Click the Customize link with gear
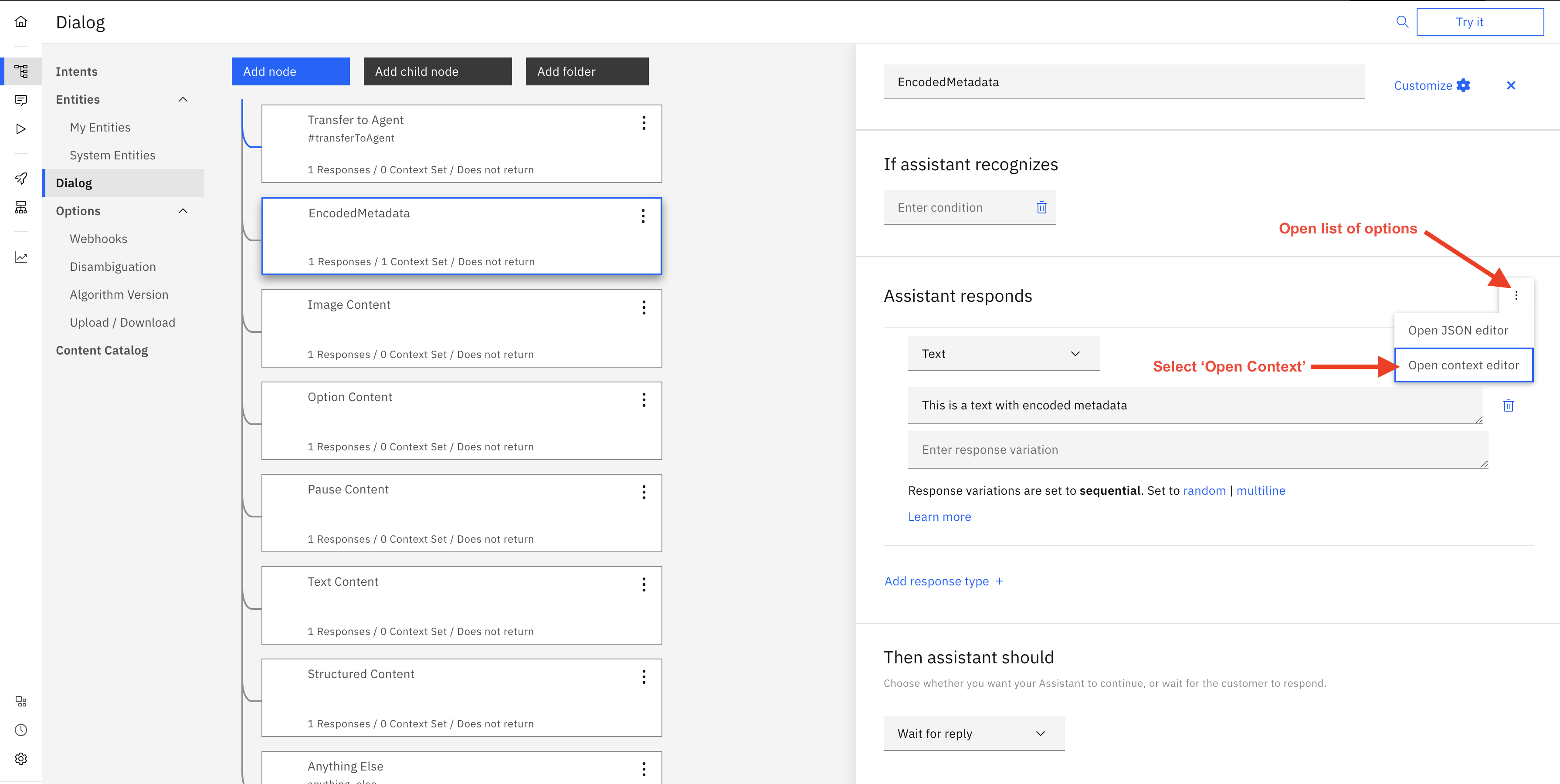Viewport: 1560px width, 784px height. [x=1431, y=85]
